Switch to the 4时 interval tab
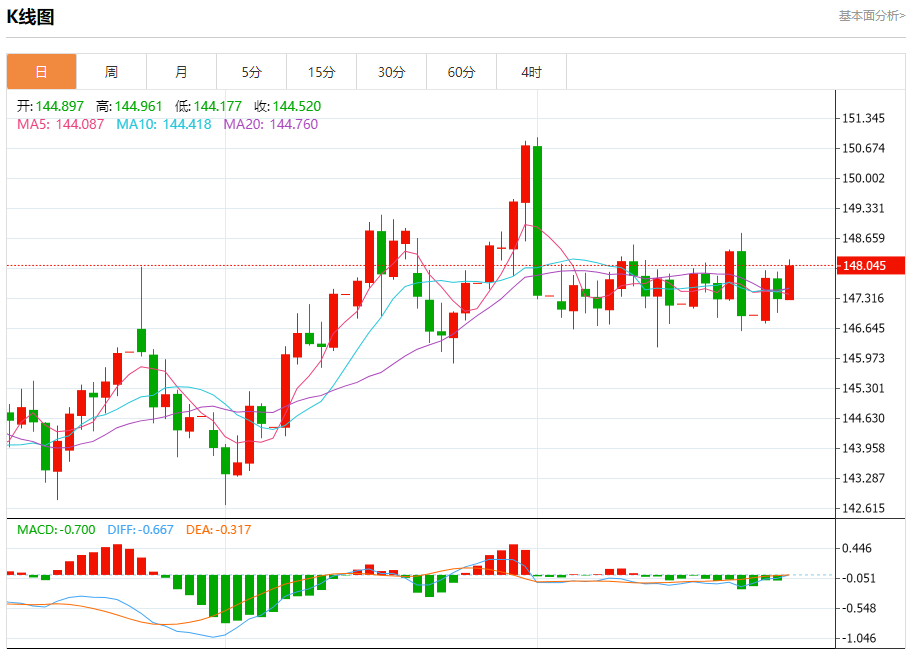 pos(532,72)
